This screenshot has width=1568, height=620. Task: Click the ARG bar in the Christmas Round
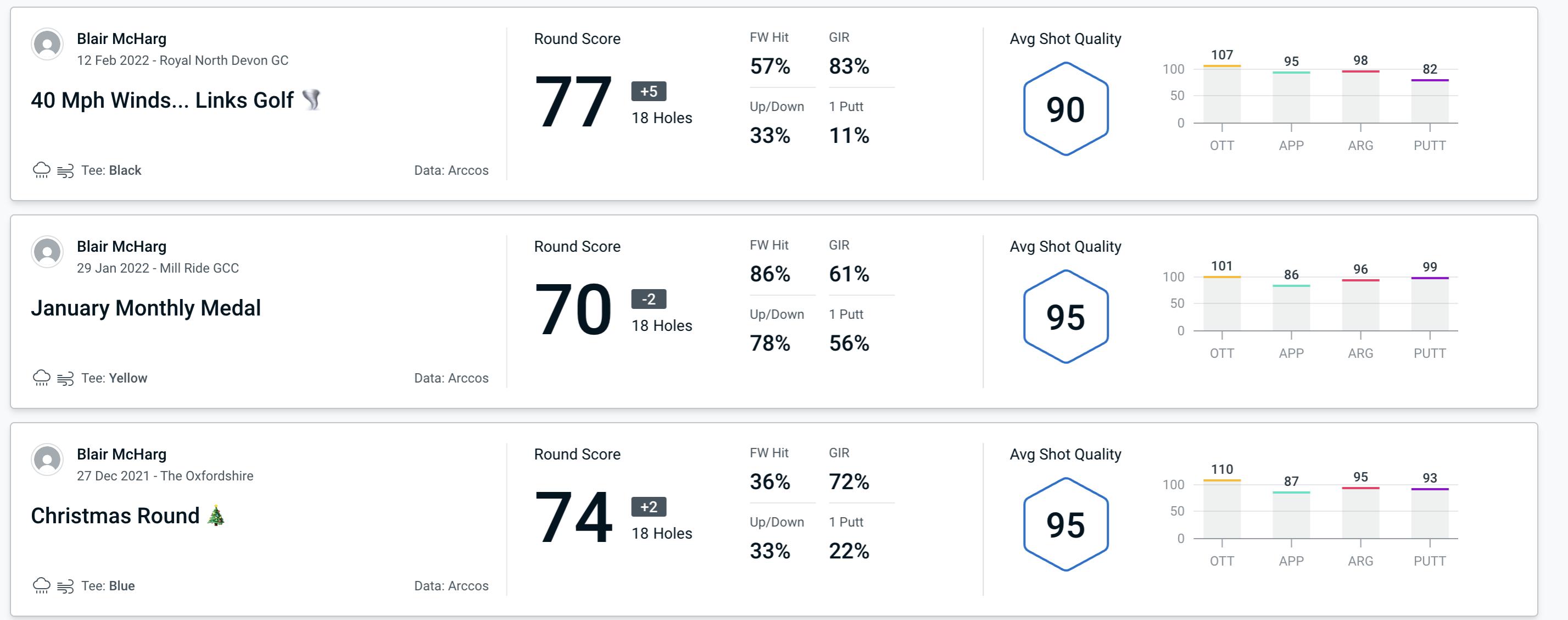coord(1363,510)
